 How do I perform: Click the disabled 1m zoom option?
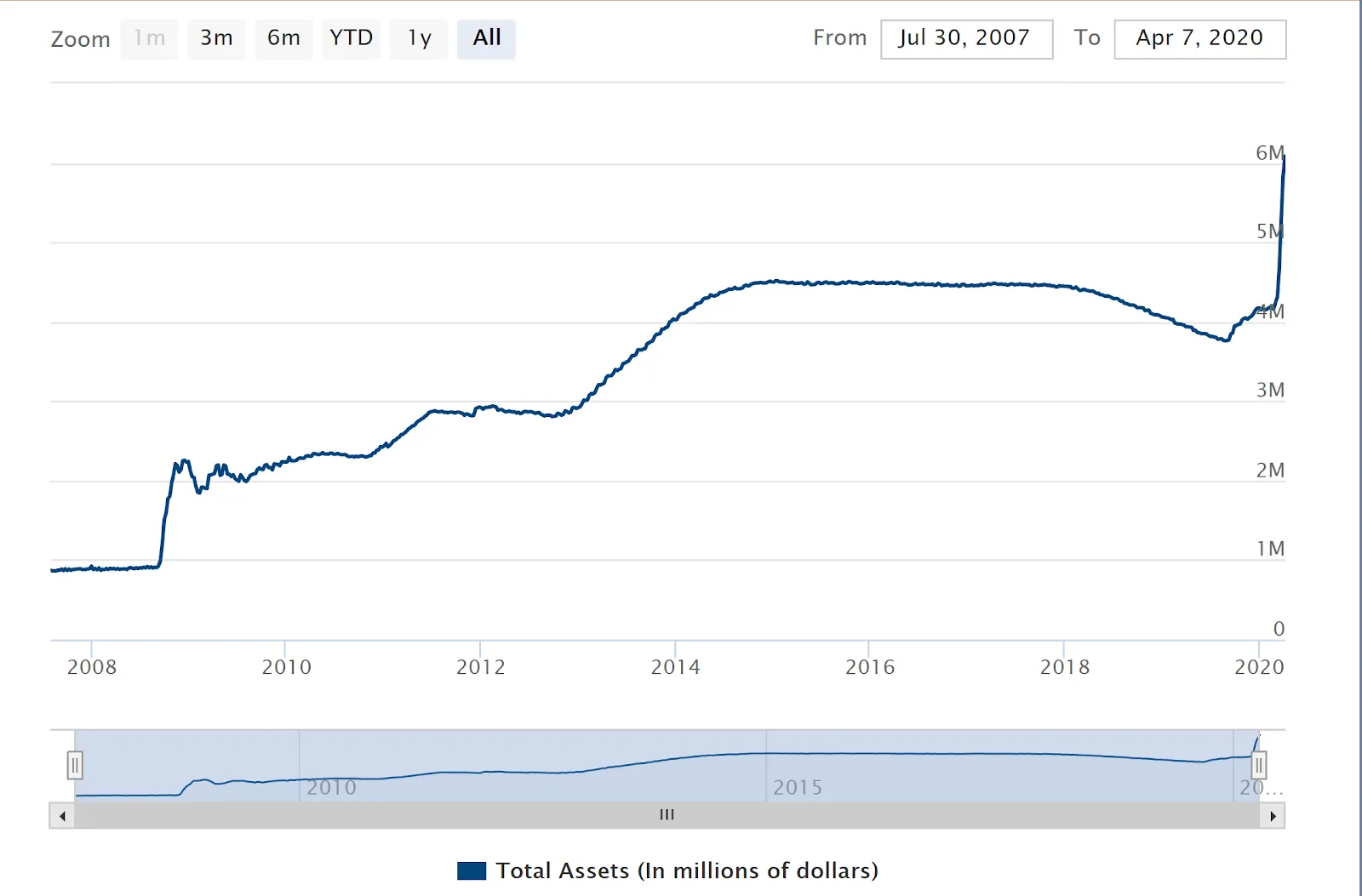coord(149,38)
